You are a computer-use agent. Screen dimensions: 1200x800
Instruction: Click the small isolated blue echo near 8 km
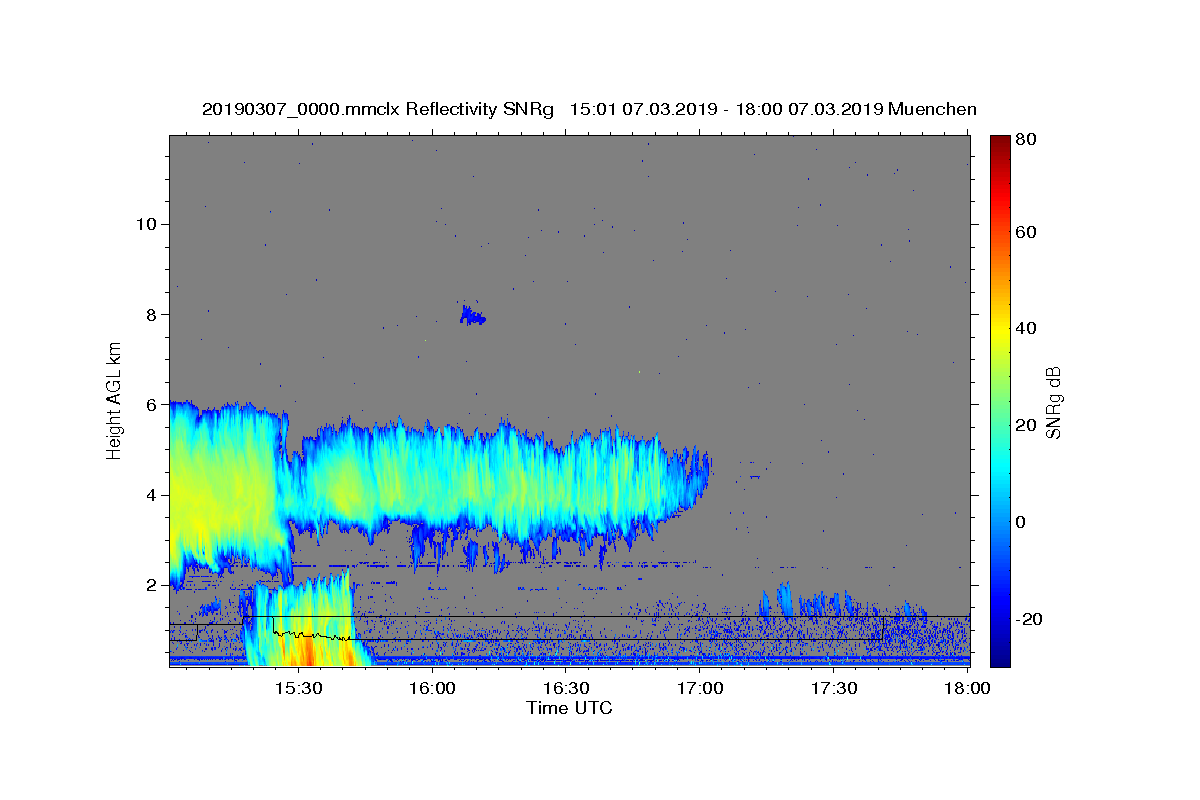point(472,316)
